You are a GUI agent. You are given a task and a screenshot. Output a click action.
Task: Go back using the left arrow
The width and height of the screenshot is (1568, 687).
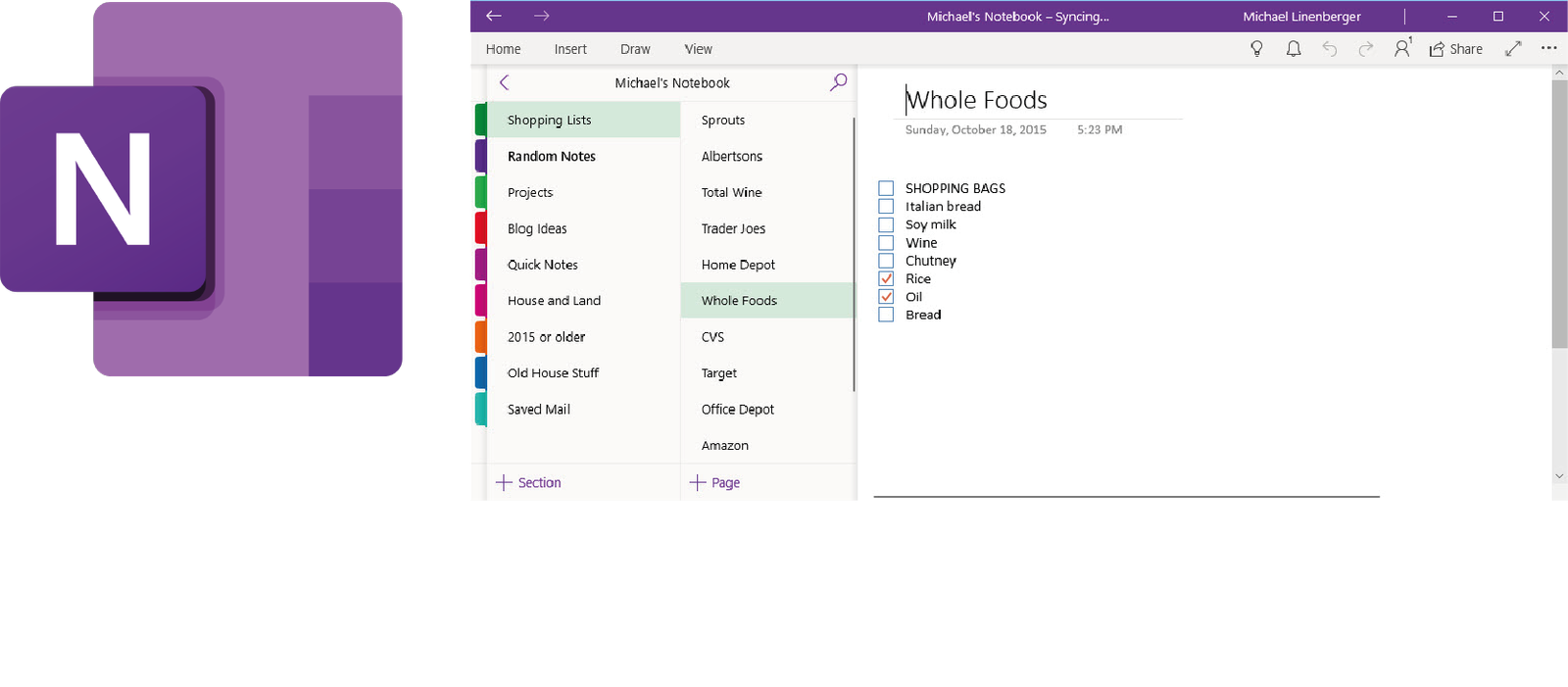pos(494,16)
